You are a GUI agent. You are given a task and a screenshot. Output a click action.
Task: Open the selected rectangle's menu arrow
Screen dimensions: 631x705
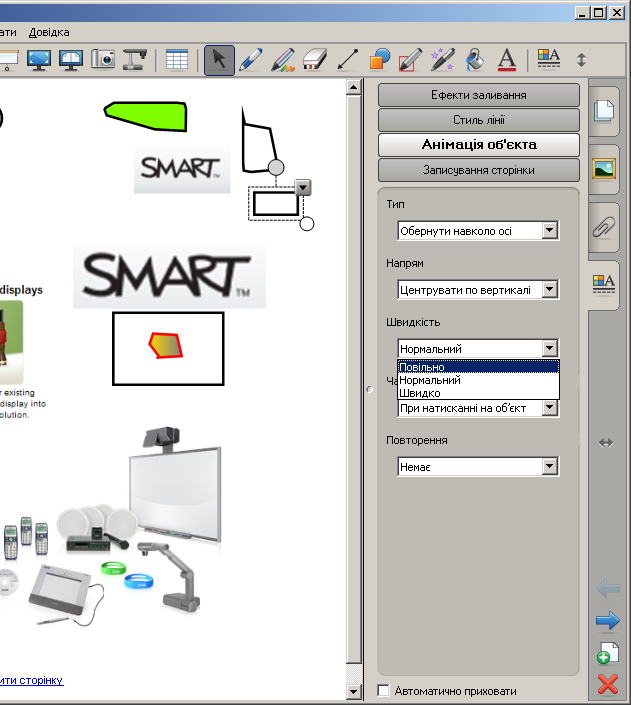pos(303,187)
